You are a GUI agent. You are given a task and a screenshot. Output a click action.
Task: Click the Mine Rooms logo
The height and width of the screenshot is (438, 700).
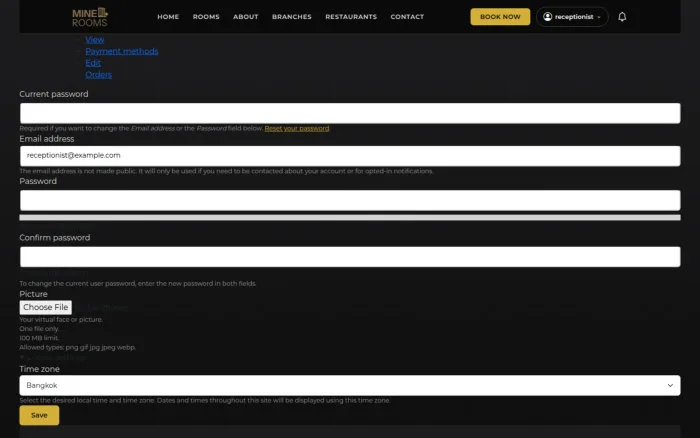pos(90,17)
